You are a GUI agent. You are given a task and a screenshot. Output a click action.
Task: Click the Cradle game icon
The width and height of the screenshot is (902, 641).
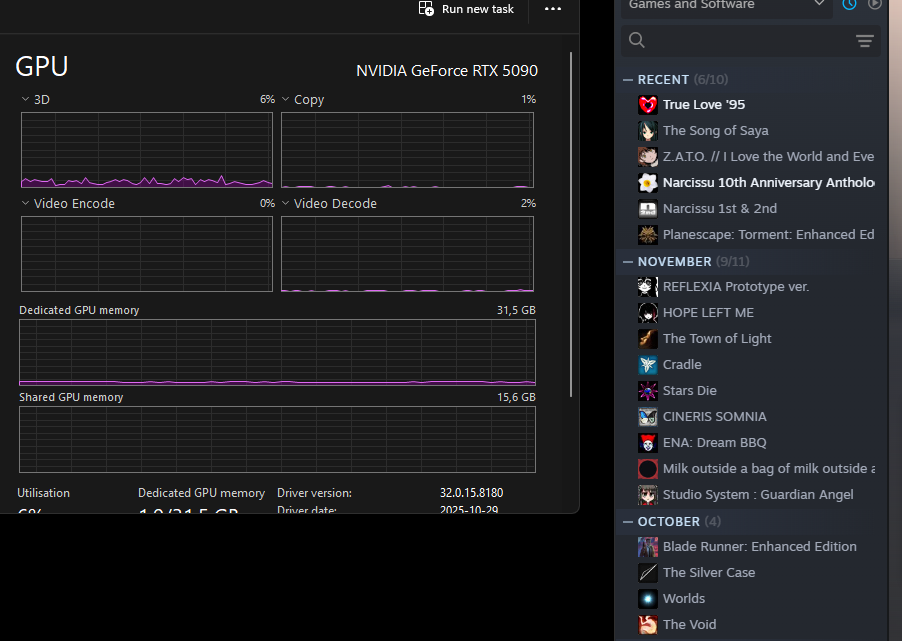tap(648, 364)
